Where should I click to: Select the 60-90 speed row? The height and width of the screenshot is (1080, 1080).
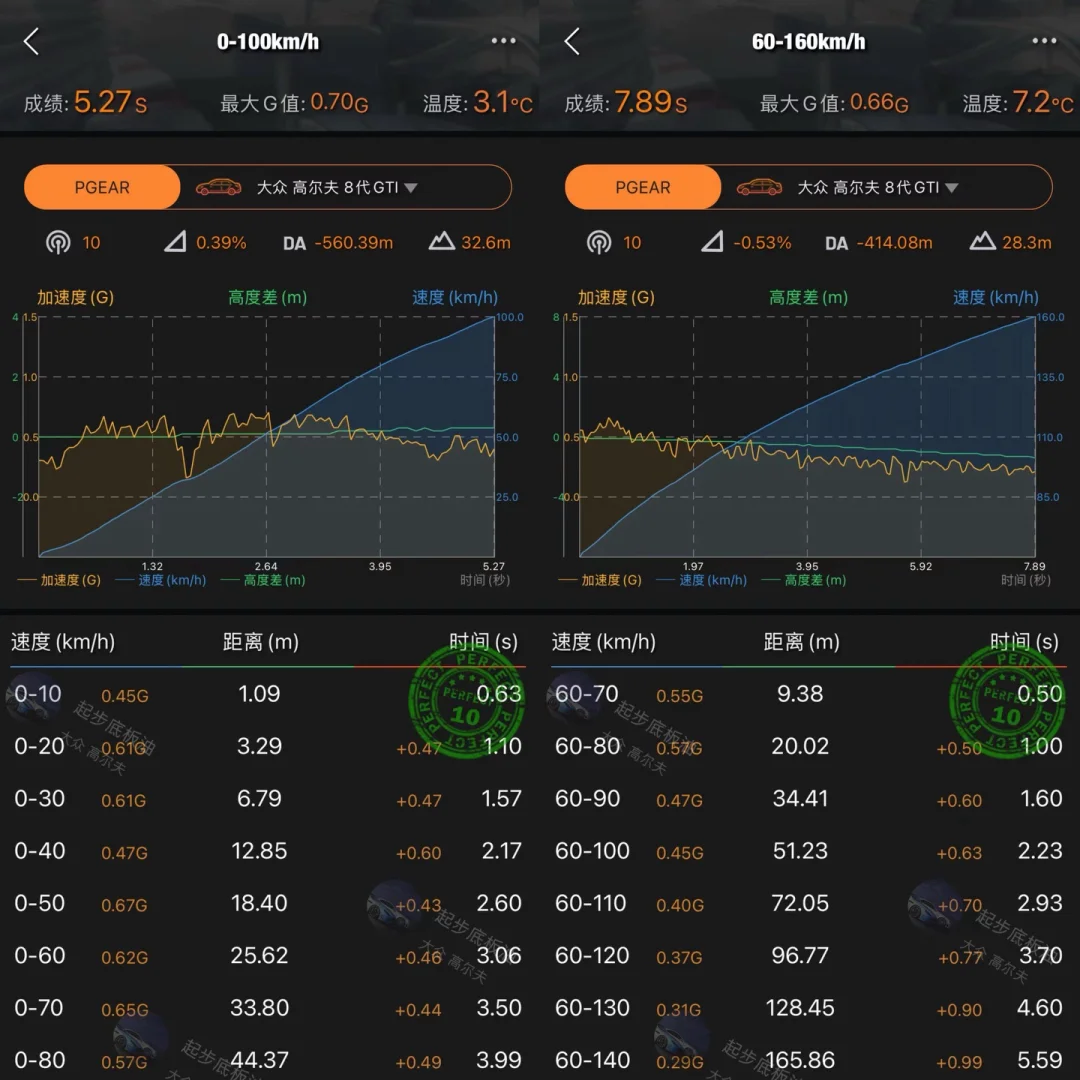coord(809,798)
